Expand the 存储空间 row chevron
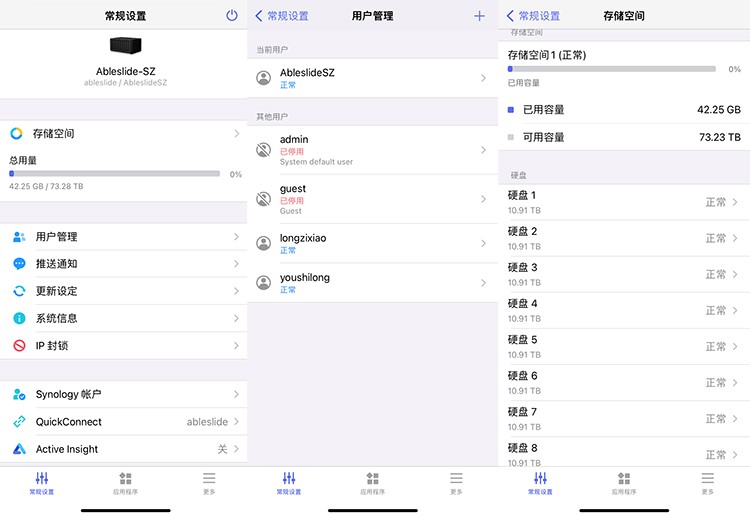750x517 pixels. tap(237, 133)
